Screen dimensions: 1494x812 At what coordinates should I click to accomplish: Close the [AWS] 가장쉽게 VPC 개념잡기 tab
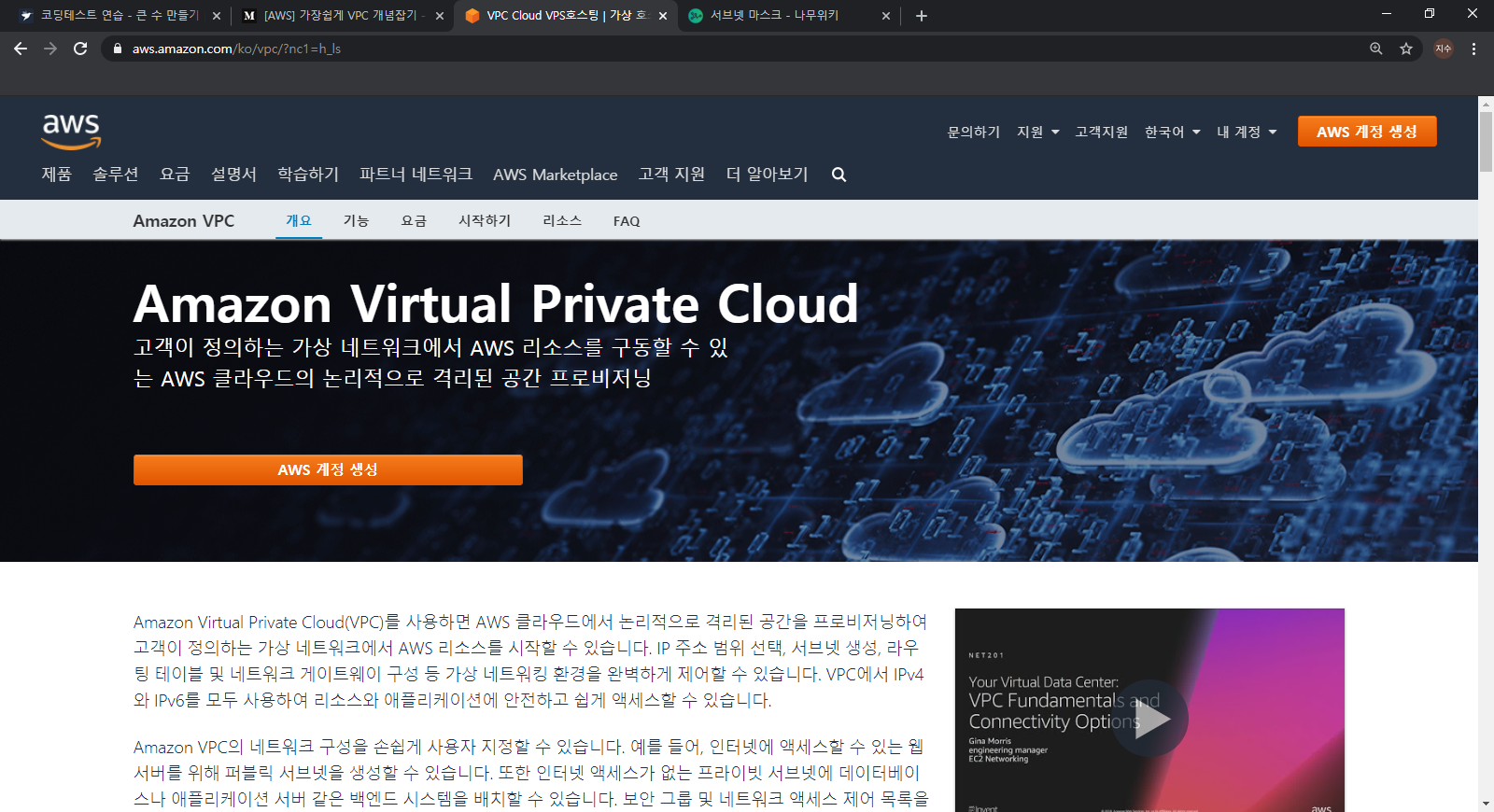(440, 16)
